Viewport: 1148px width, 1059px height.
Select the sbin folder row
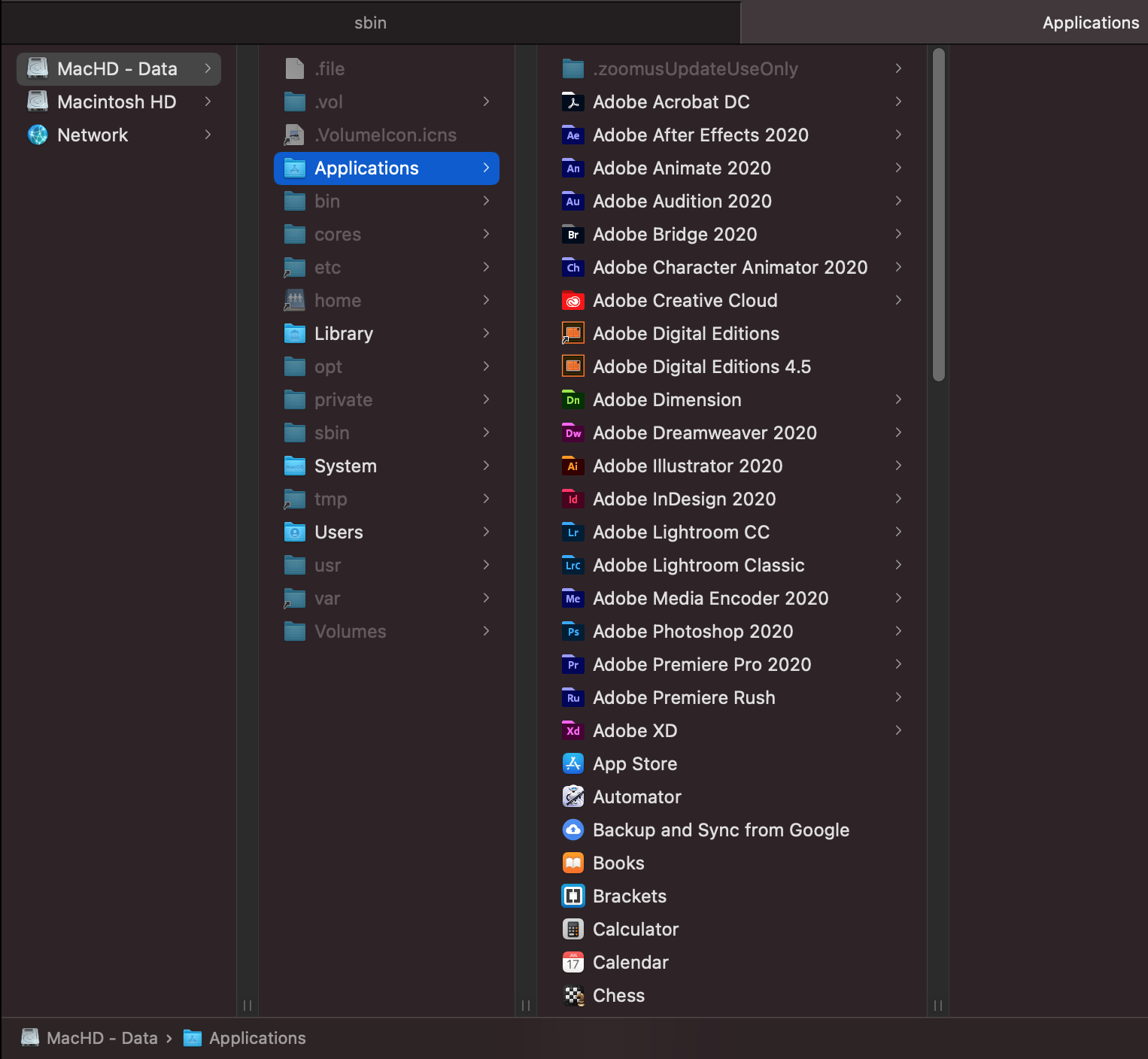[x=387, y=432]
